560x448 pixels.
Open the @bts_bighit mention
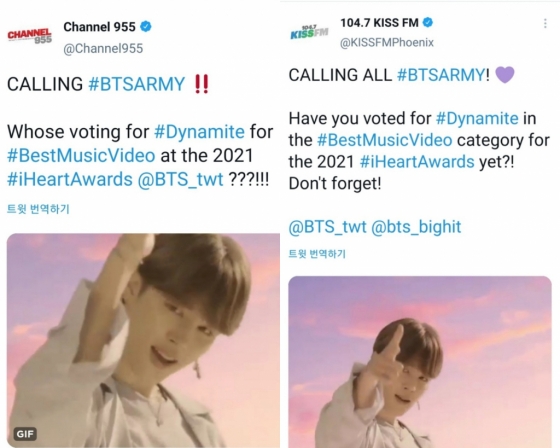[416, 227]
